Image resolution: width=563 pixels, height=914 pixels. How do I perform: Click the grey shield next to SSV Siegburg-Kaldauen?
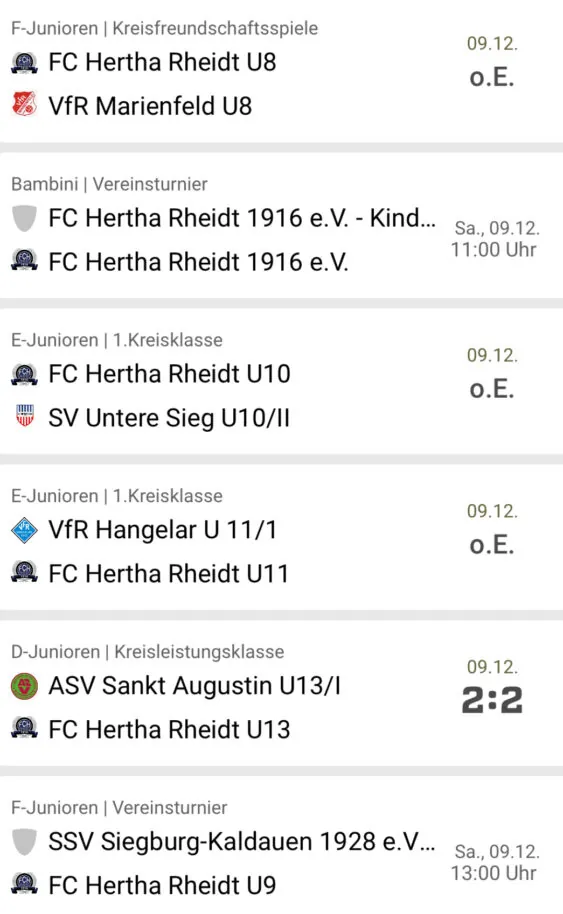(24, 842)
